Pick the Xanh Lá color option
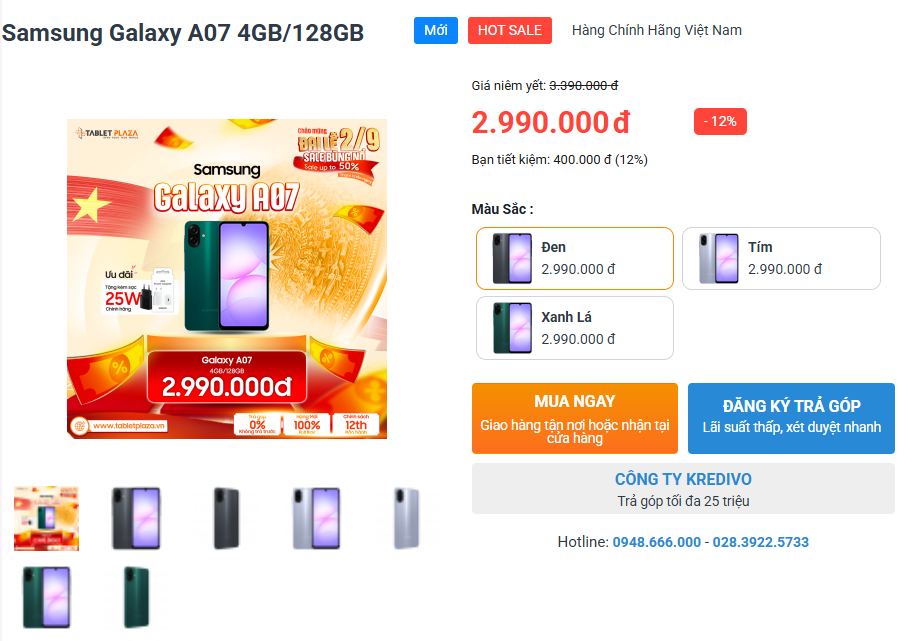This screenshot has height=641, width=906. (x=575, y=328)
